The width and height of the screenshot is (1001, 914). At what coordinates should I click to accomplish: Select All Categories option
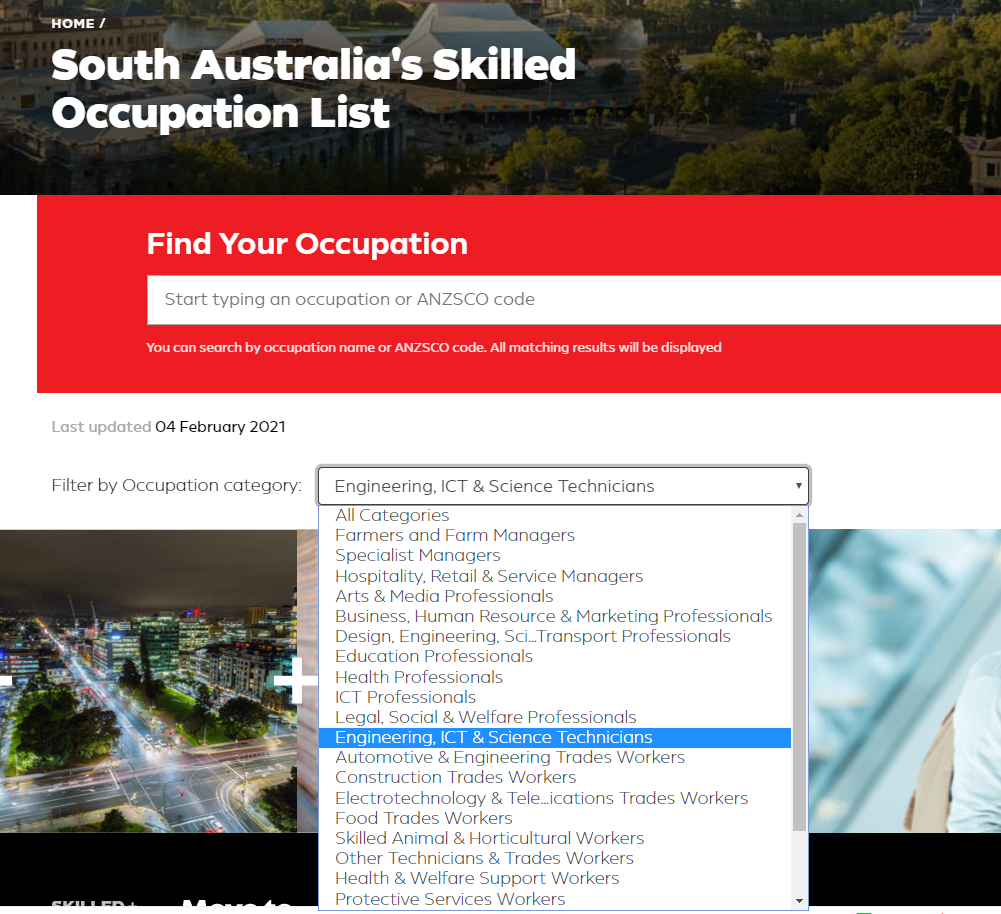pos(392,516)
